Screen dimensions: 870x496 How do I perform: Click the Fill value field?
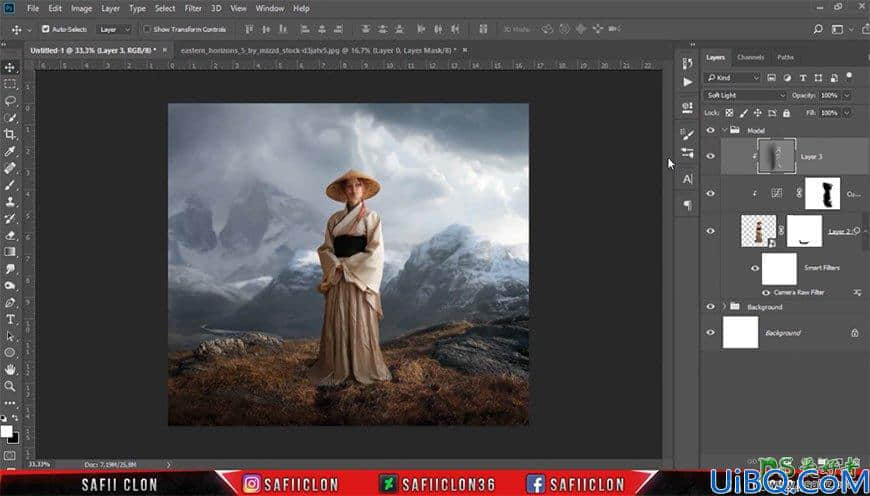click(x=829, y=113)
